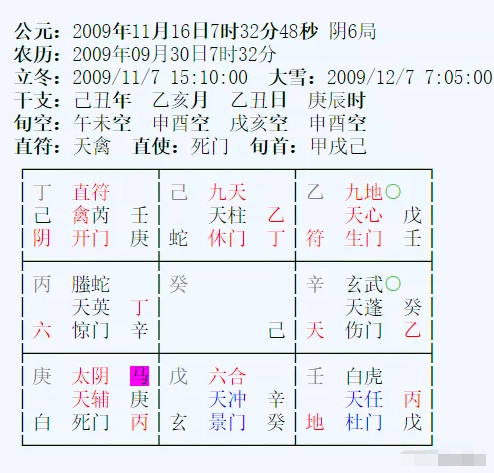Click the 开门 gate
Image resolution: width=494 pixels, height=473 pixels.
(91, 238)
